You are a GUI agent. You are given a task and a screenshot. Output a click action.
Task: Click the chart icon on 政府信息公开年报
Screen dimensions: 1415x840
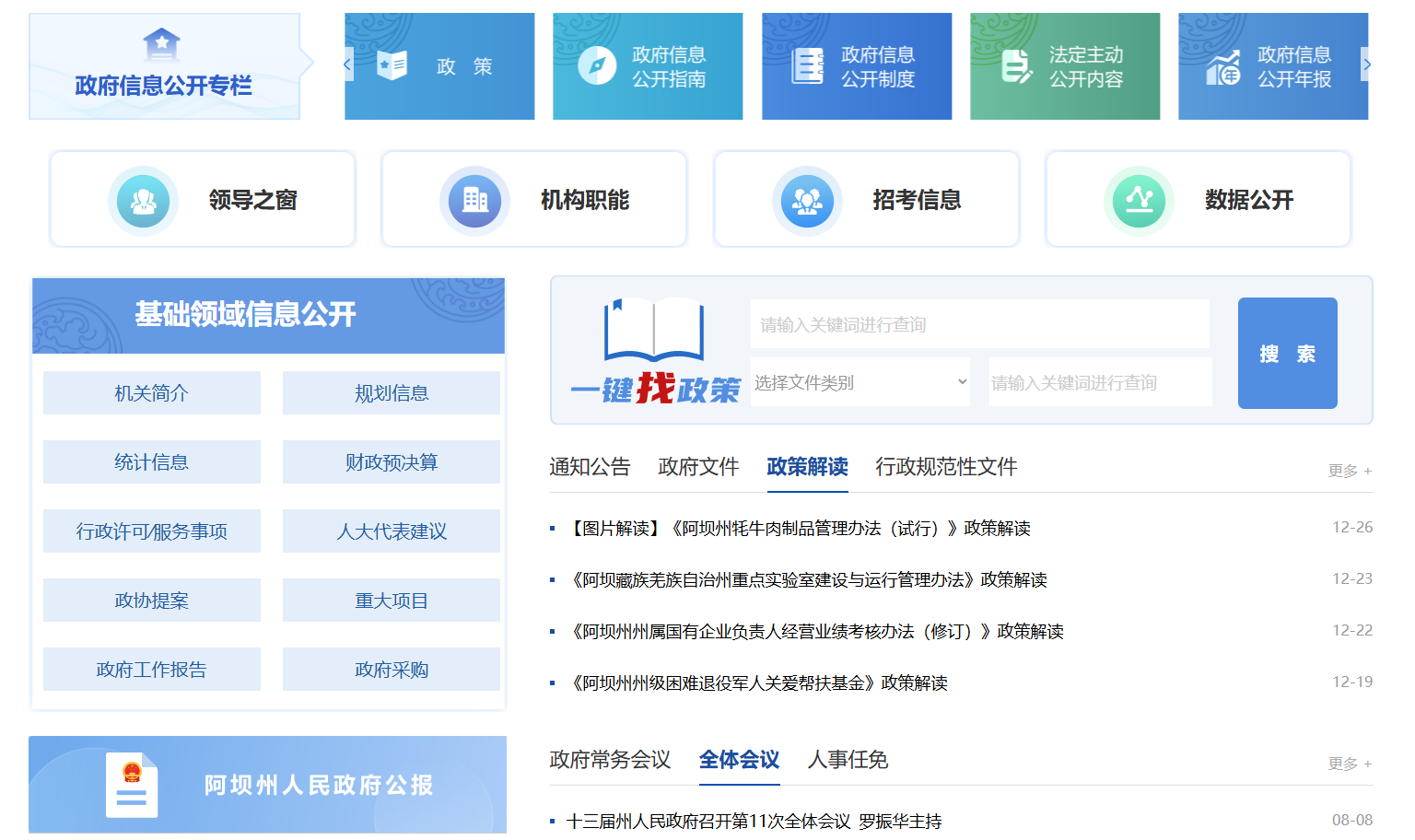point(1223,67)
